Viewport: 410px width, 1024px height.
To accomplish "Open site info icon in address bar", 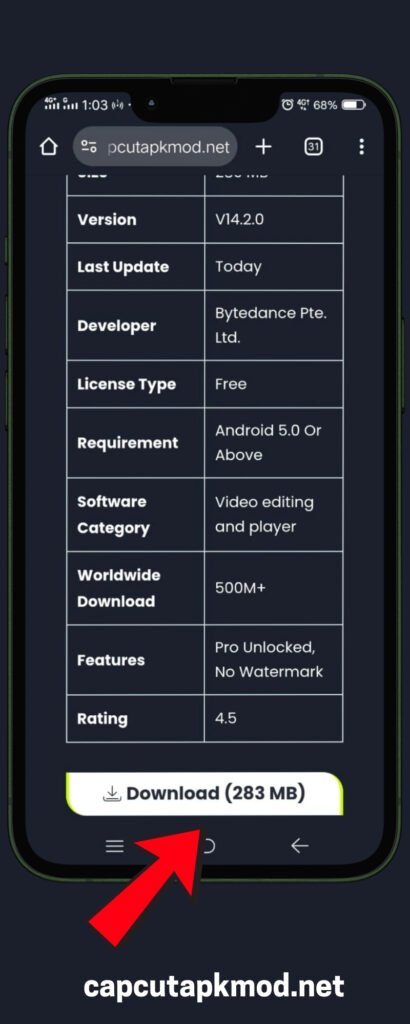I will (89, 147).
